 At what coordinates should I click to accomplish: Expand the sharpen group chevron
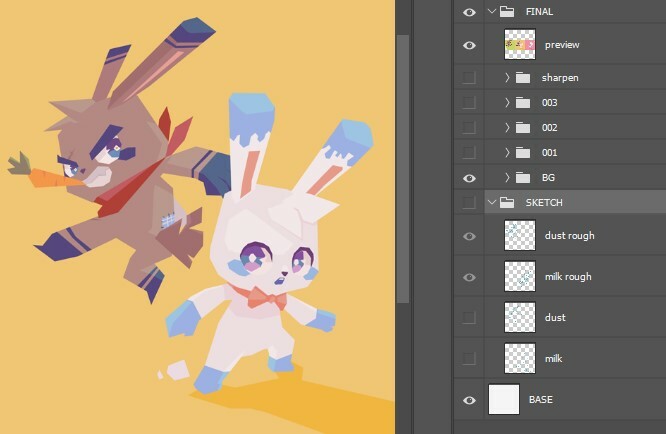point(507,77)
